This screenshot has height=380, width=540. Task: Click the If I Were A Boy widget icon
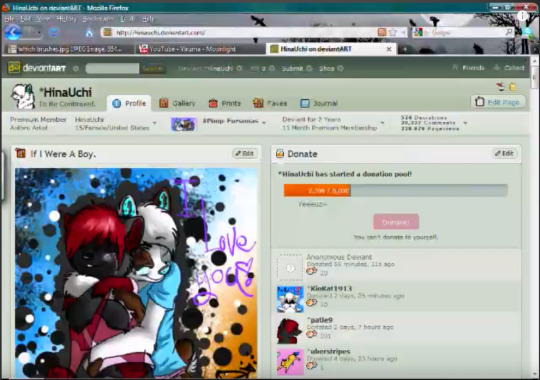pos(21,153)
